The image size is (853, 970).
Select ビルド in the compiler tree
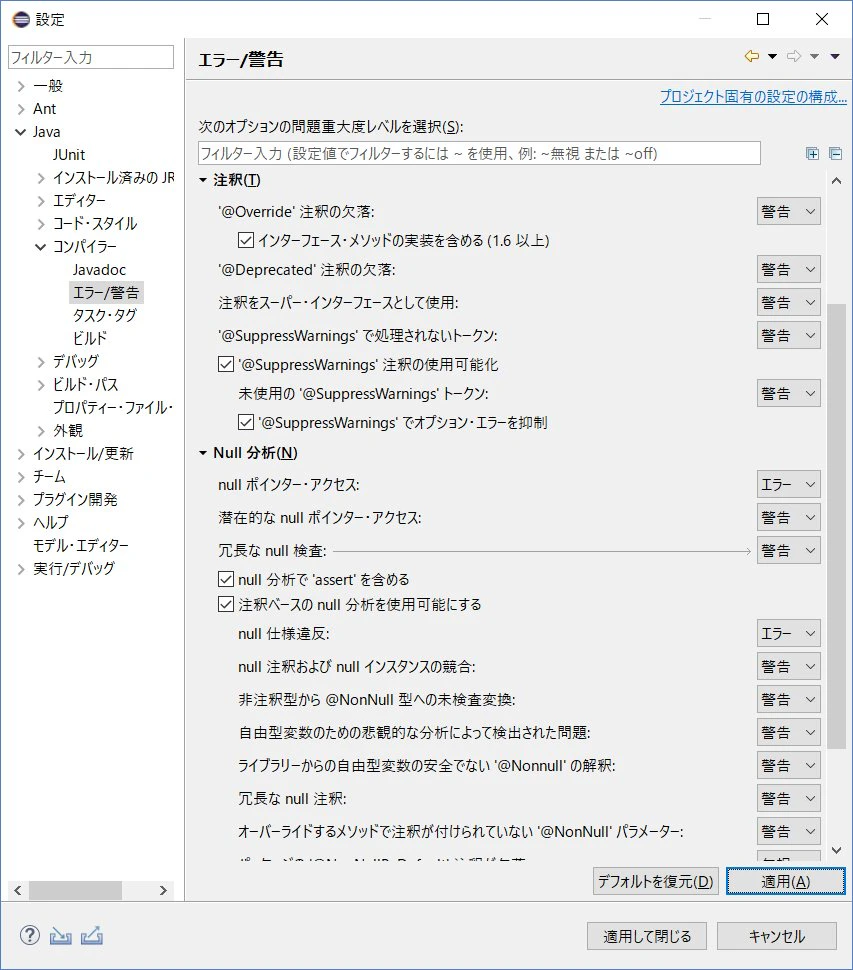(90, 338)
